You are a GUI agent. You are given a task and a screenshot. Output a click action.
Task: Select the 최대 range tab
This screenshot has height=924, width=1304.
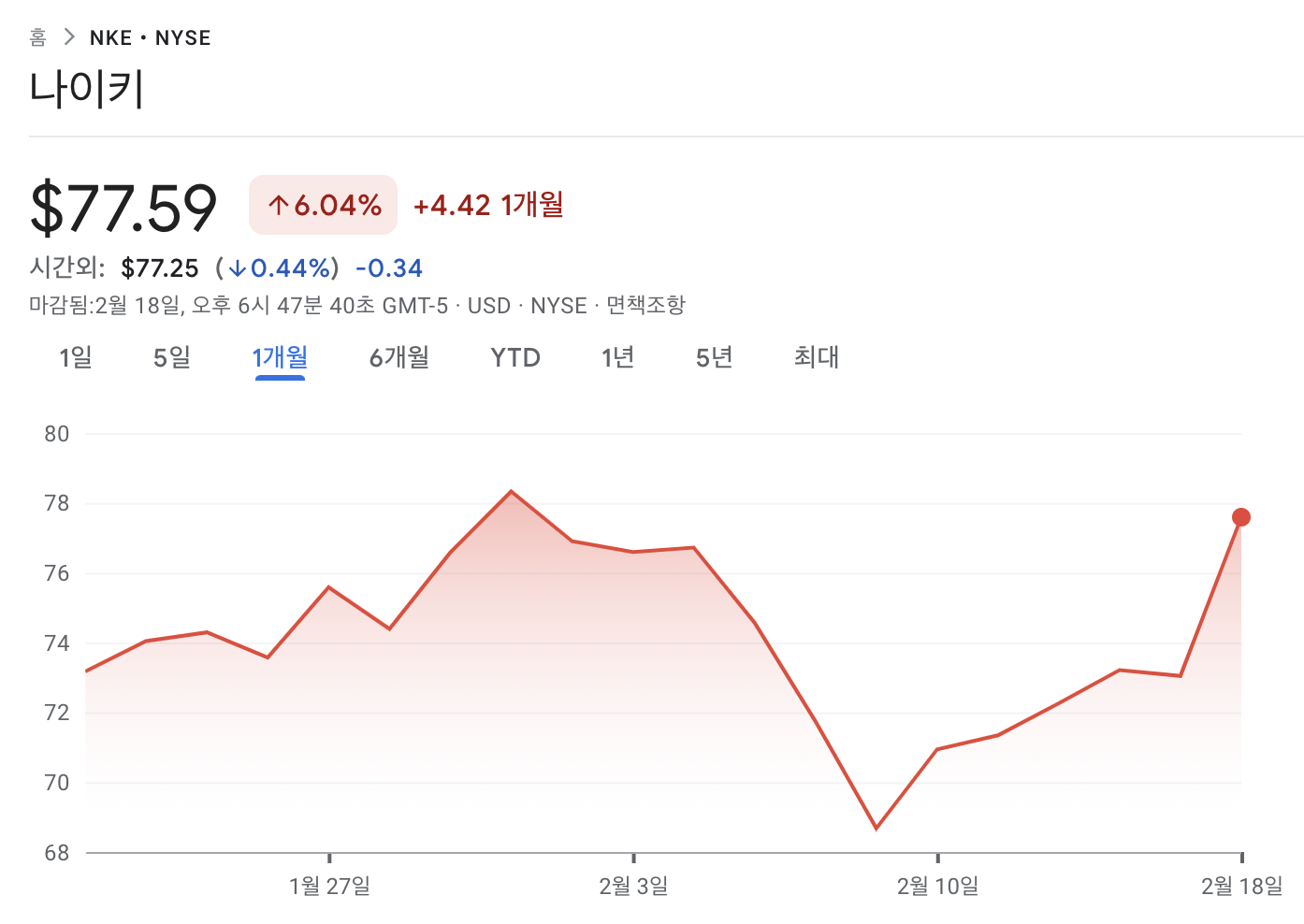point(817,357)
